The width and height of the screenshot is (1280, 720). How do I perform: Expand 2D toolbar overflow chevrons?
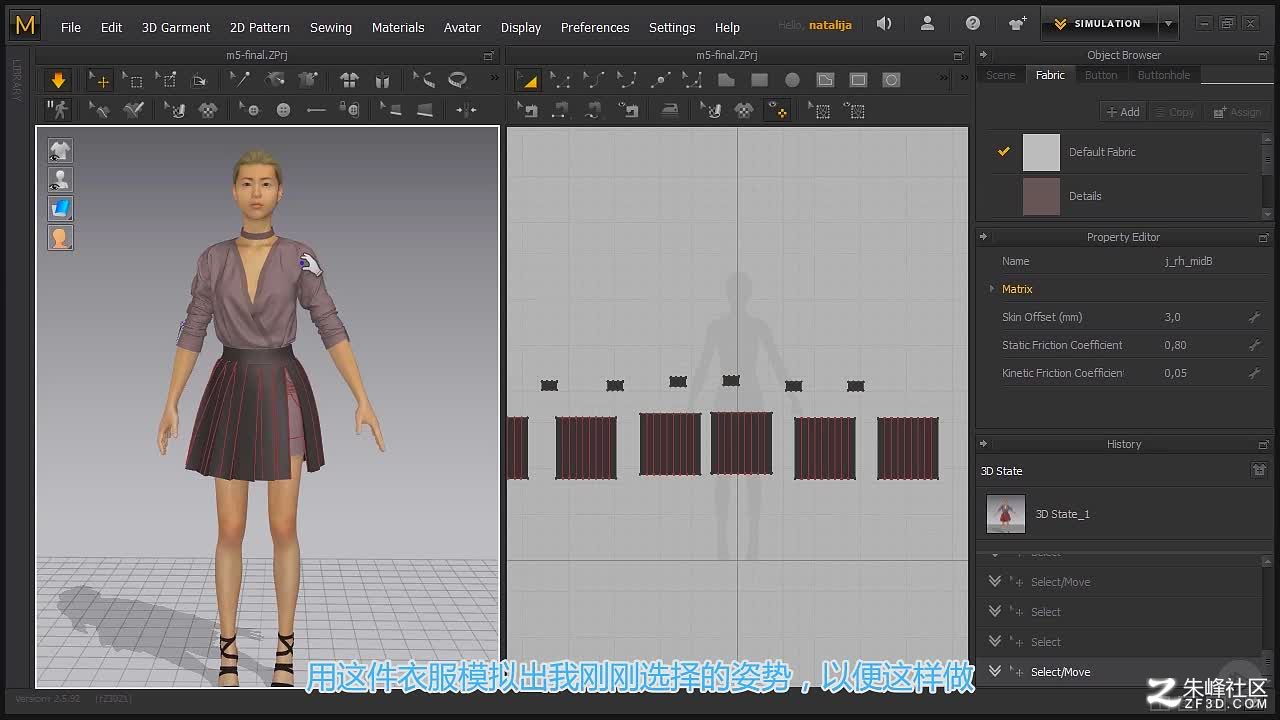[x=943, y=79]
